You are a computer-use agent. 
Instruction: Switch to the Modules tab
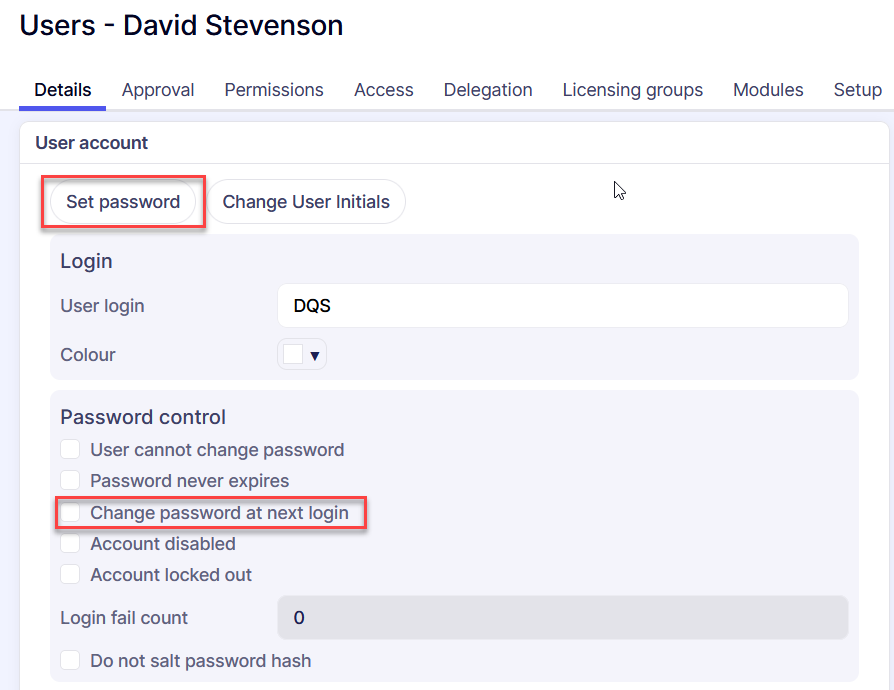point(768,90)
